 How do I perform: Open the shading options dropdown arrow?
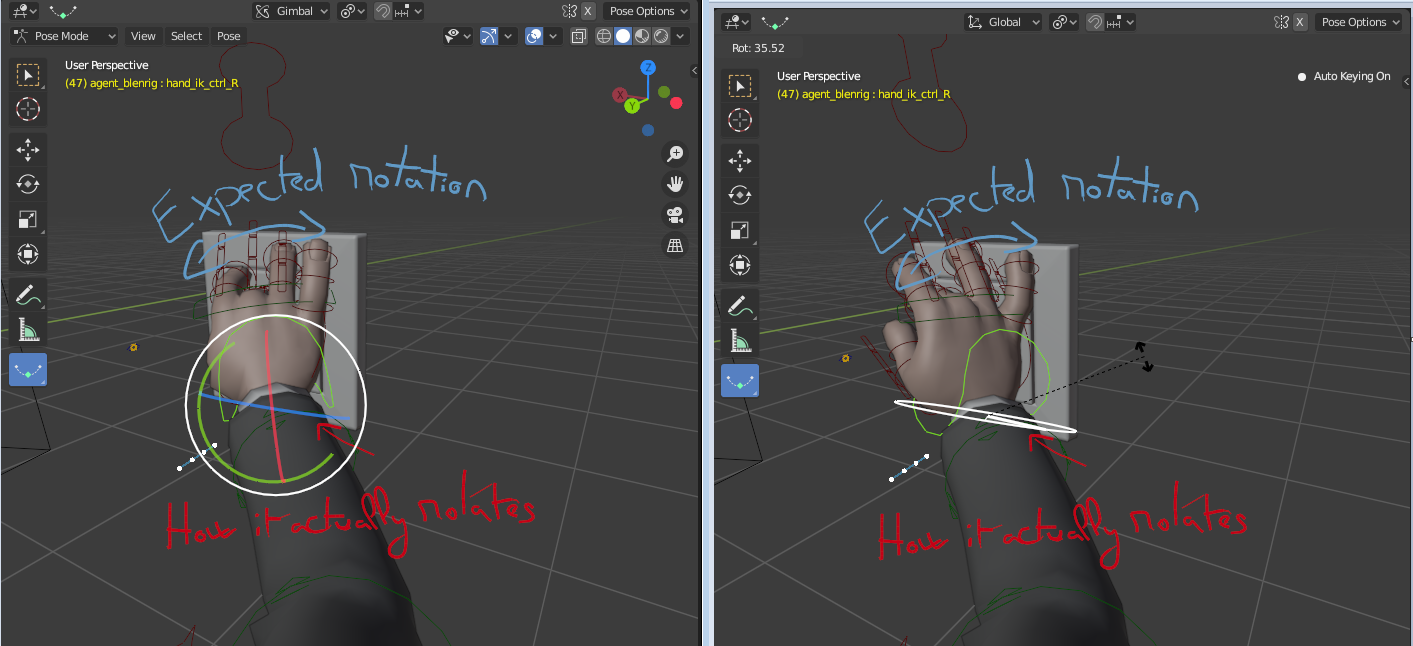click(x=681, y=36)
